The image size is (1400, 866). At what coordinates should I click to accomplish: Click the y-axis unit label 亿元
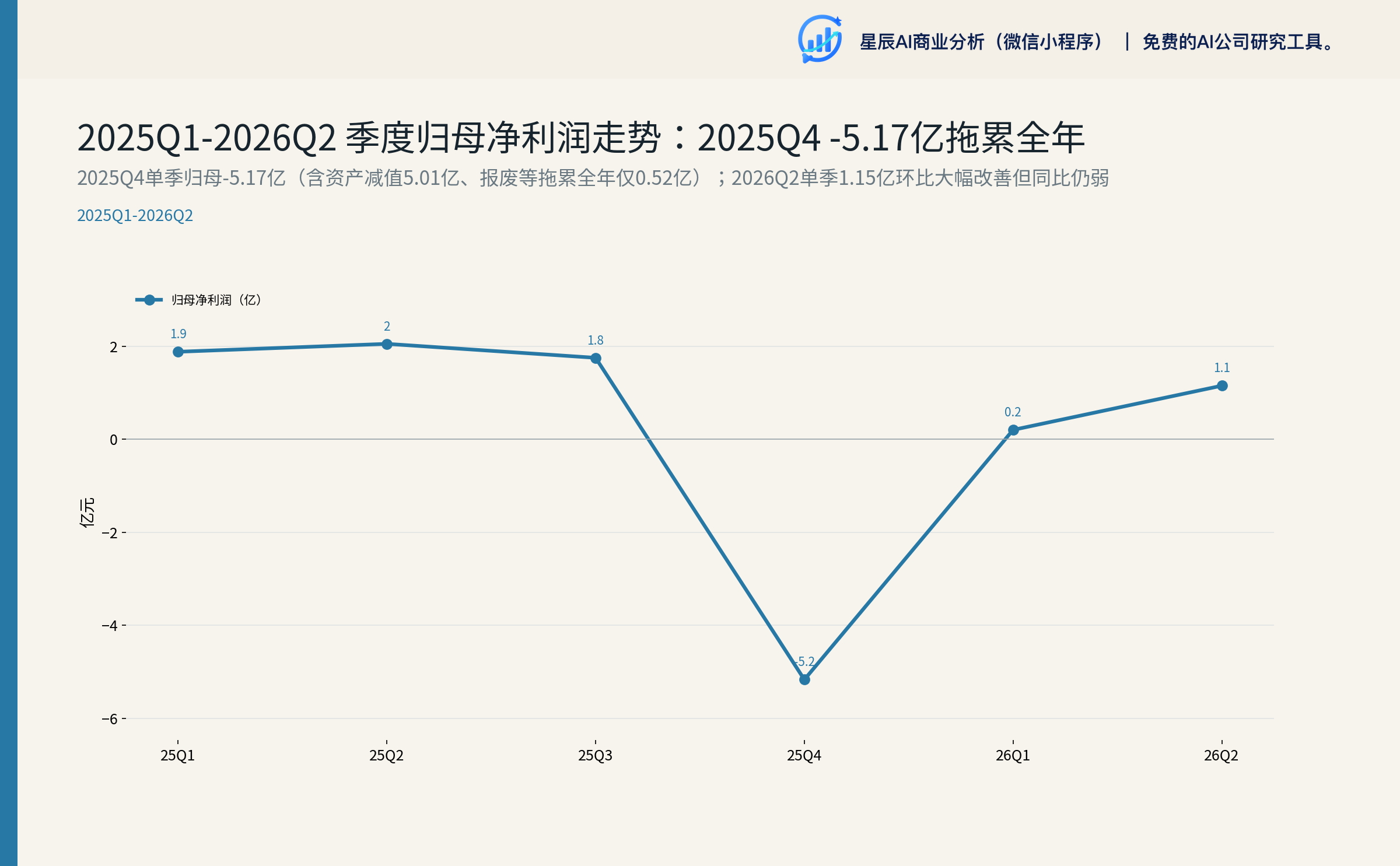pyautogui.click(x=87, y=513)
